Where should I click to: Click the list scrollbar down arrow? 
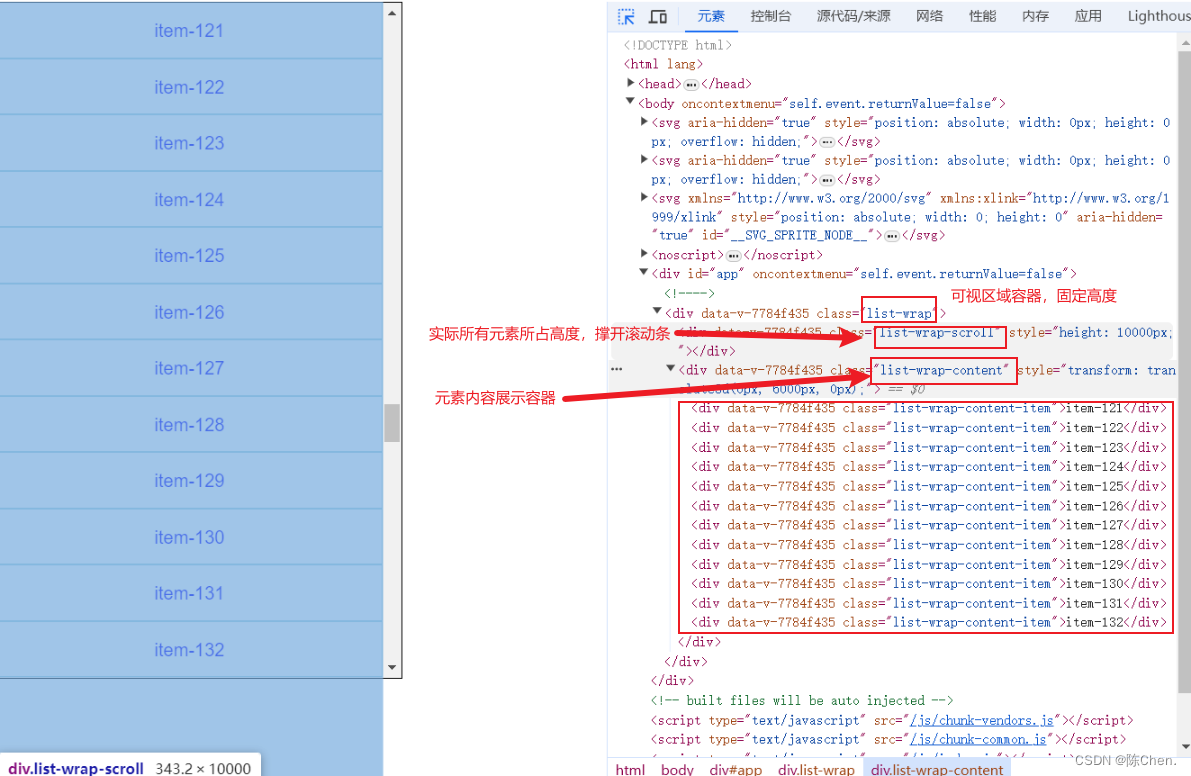[x=392, y=667]
